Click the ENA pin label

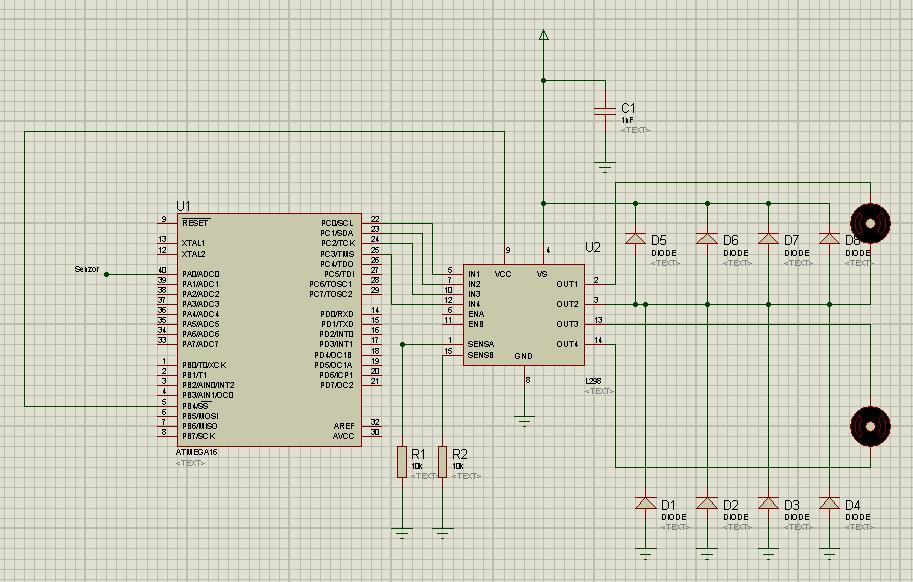pos(476,314)
